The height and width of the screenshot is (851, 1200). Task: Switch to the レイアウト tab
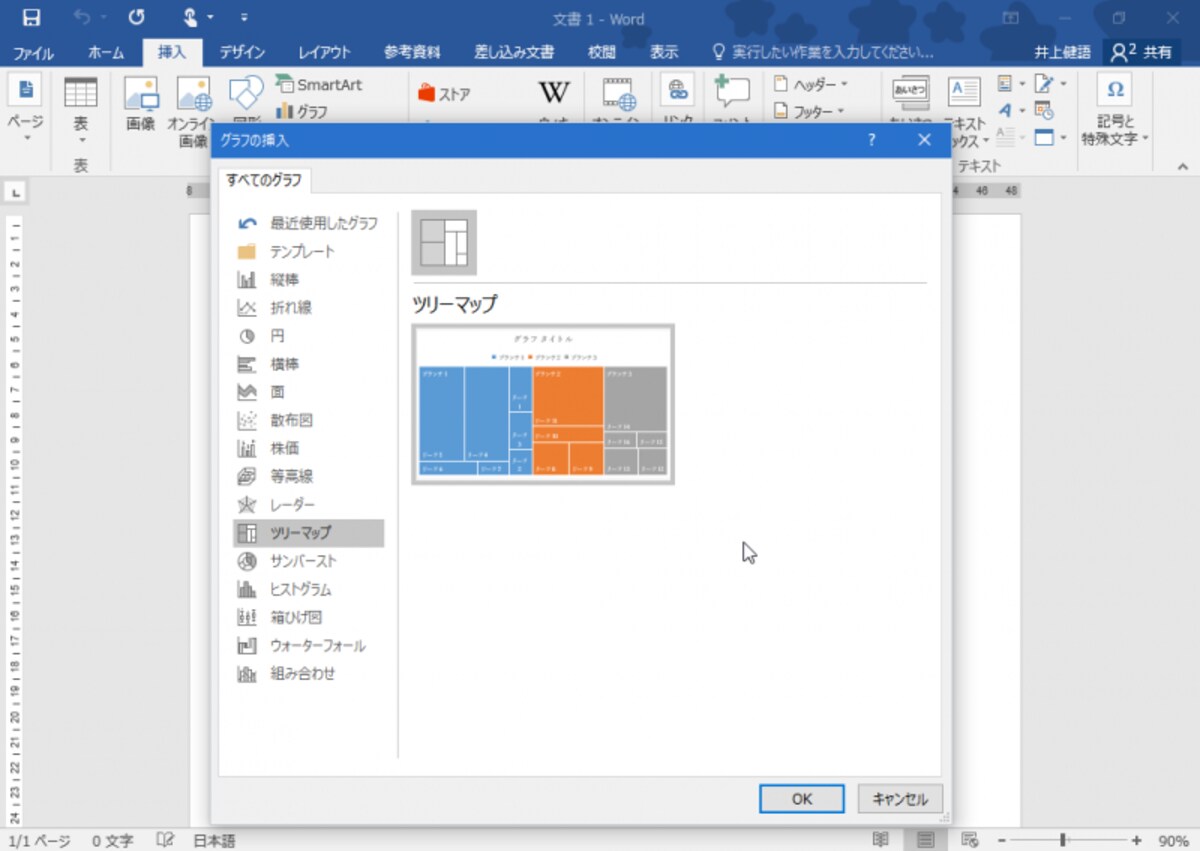[x=324, y=52]
